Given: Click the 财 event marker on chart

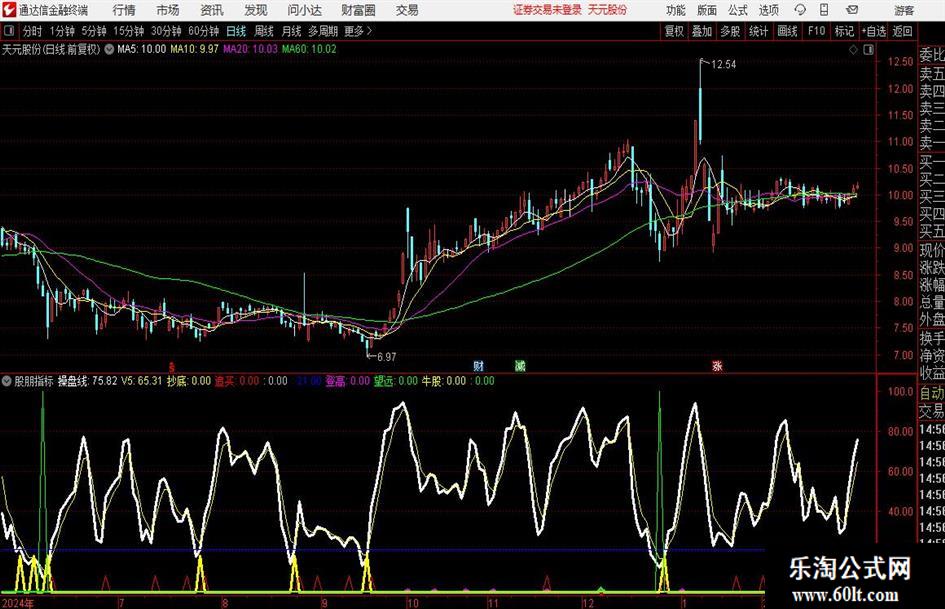Looking at the screenshot, I should coord(479,366).
